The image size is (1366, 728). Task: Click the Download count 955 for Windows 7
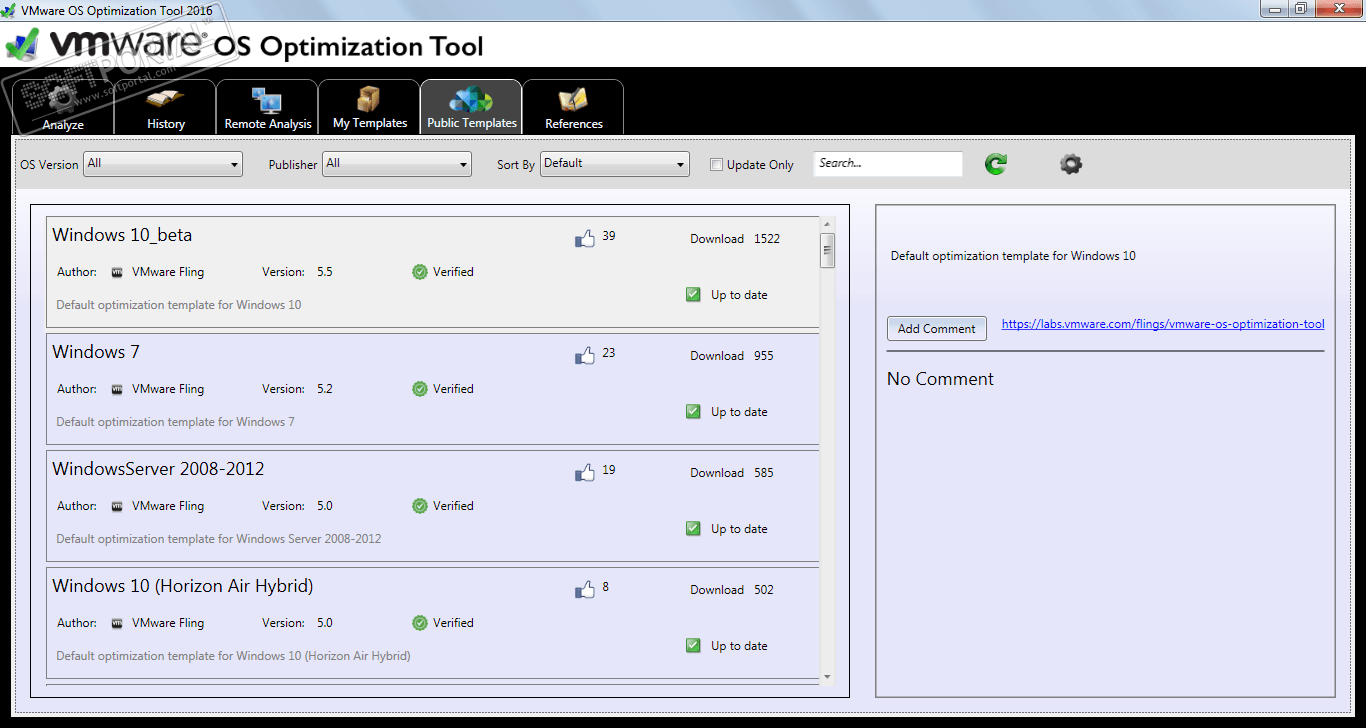pos(764,356)
